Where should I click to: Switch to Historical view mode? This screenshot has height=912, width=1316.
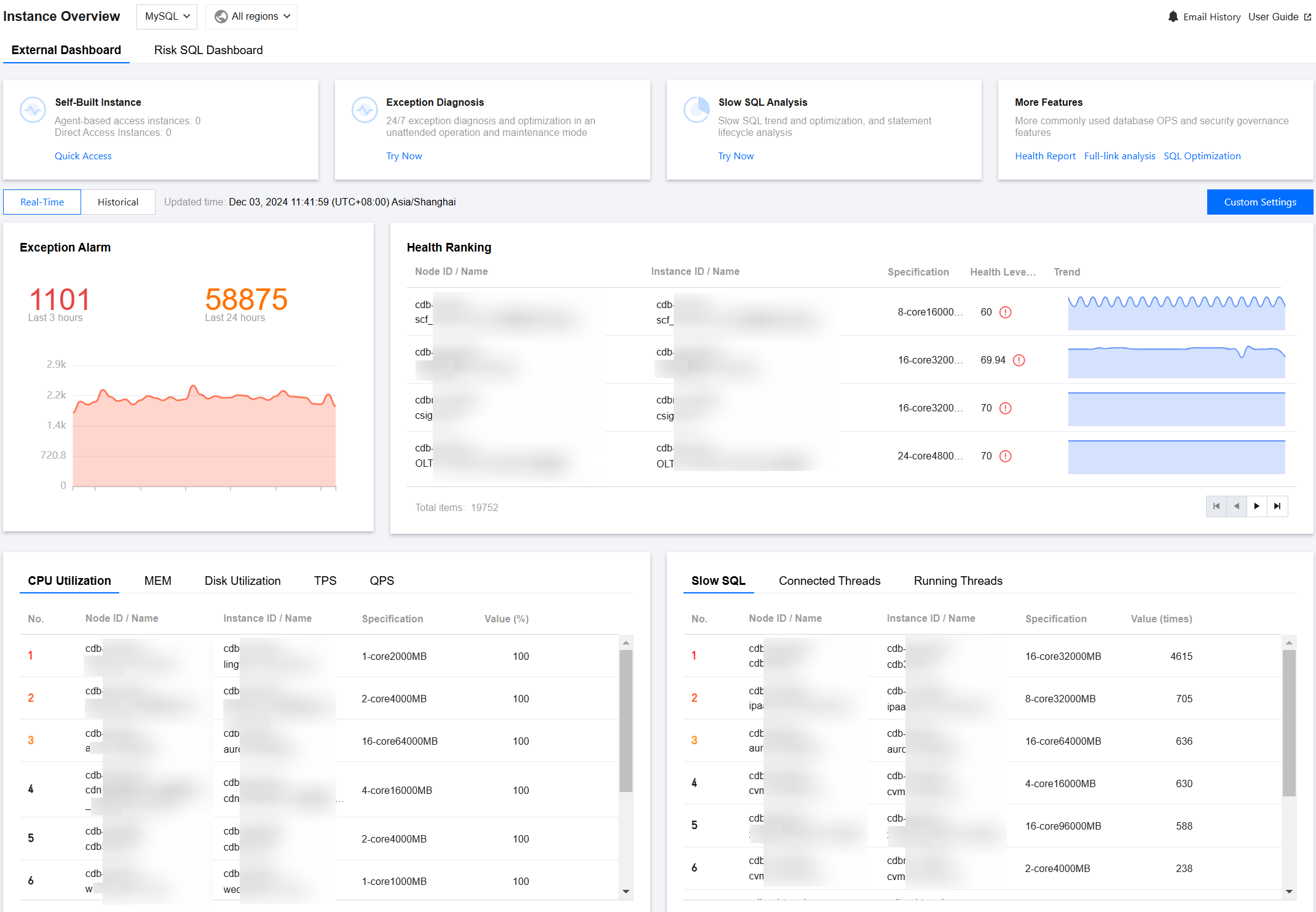click(117, 202)
